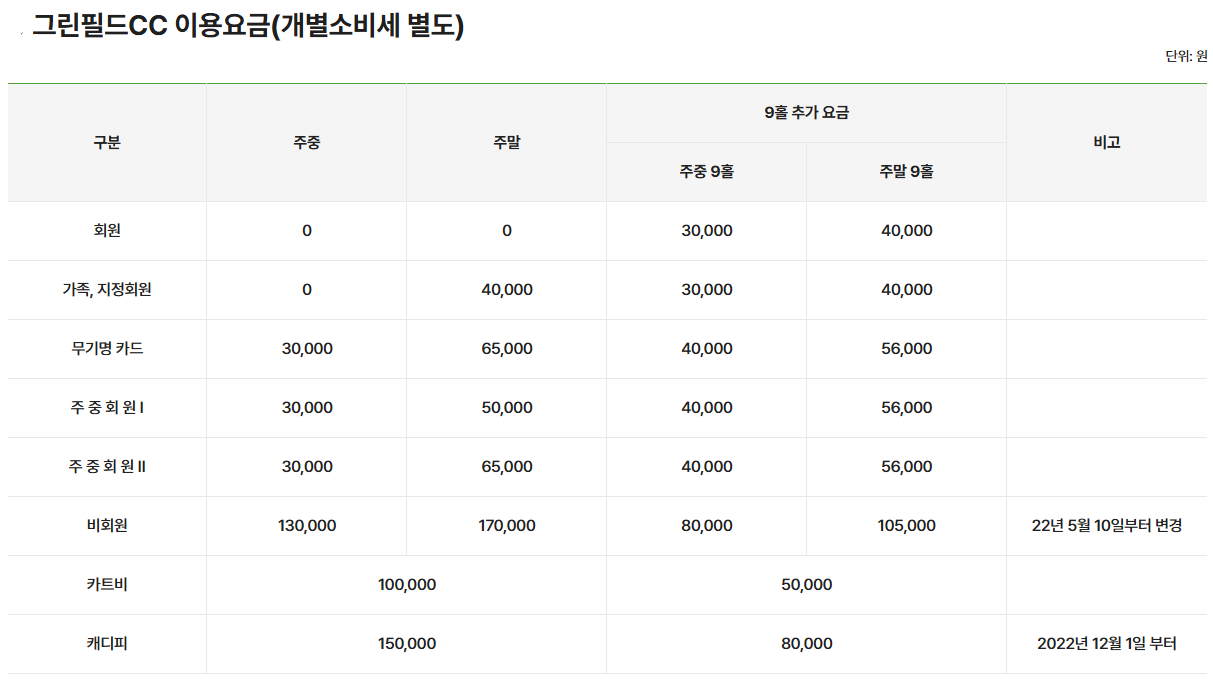Select the 105,000 weekend 9-hole fee
Screen dimensions: 1213x679
click(x=906, y=526)
